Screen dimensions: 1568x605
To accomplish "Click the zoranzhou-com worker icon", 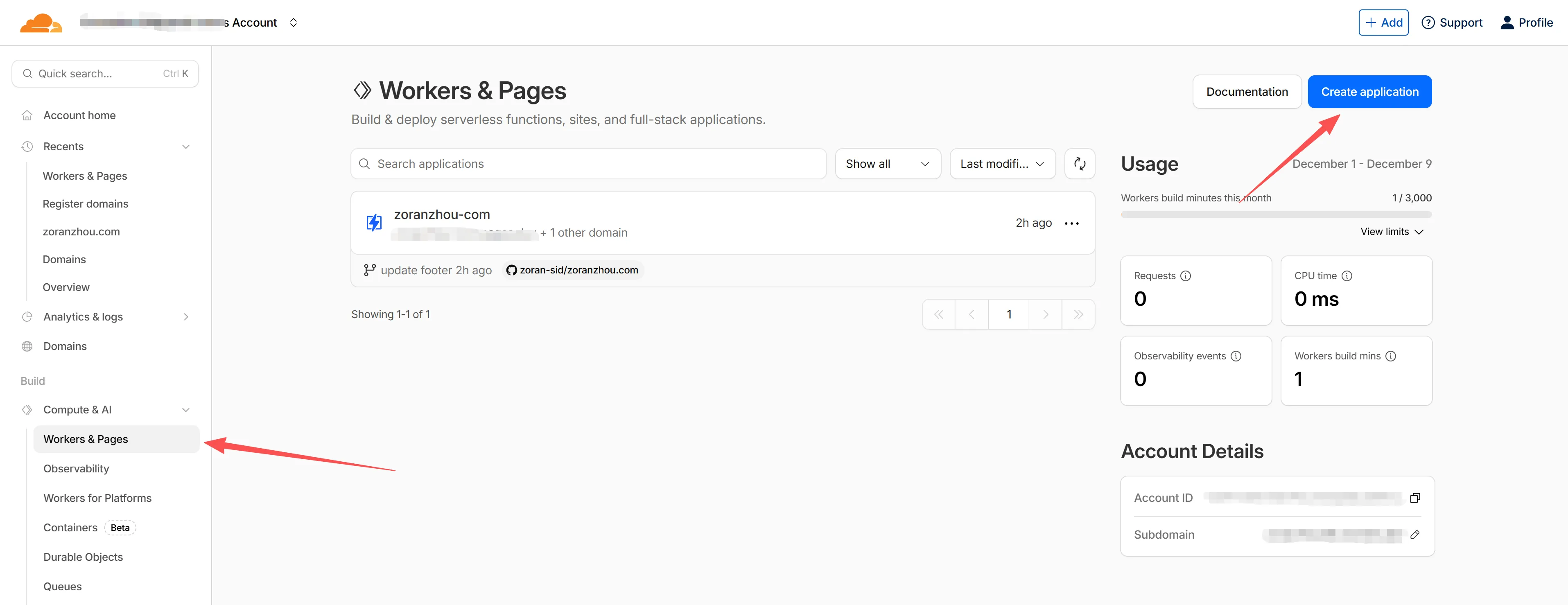I will 374,223.
